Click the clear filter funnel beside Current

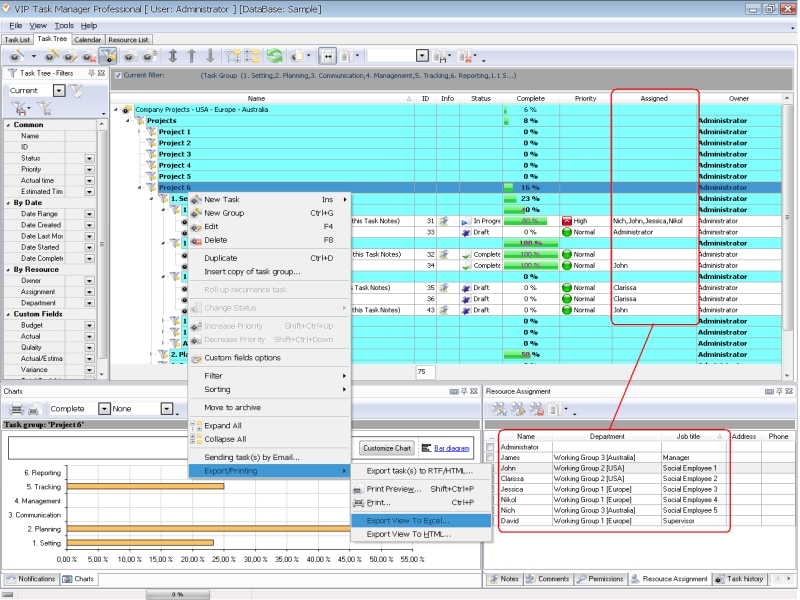coord(77,90)
